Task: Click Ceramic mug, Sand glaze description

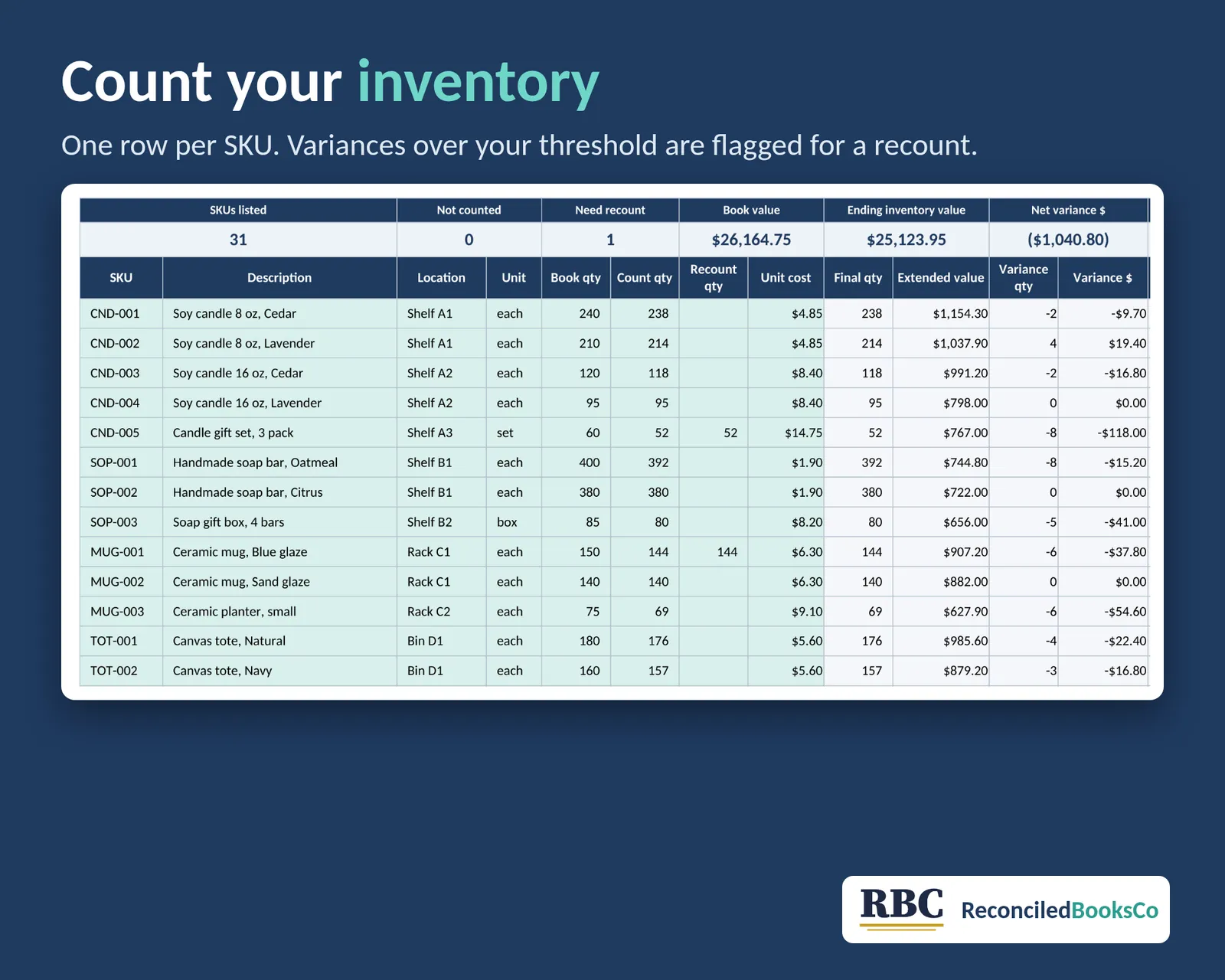Action: [x=279, y=583]
